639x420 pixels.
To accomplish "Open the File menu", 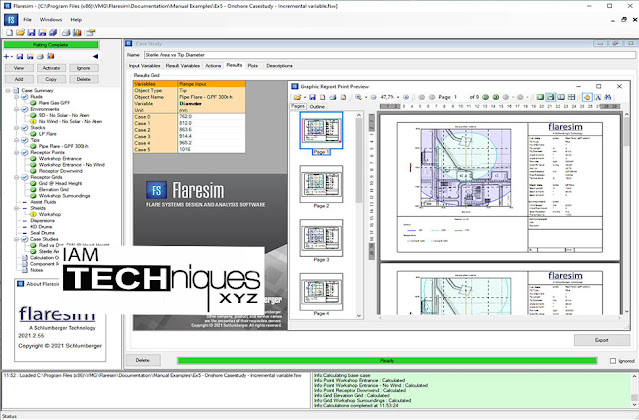I will [x=27, y=20].
